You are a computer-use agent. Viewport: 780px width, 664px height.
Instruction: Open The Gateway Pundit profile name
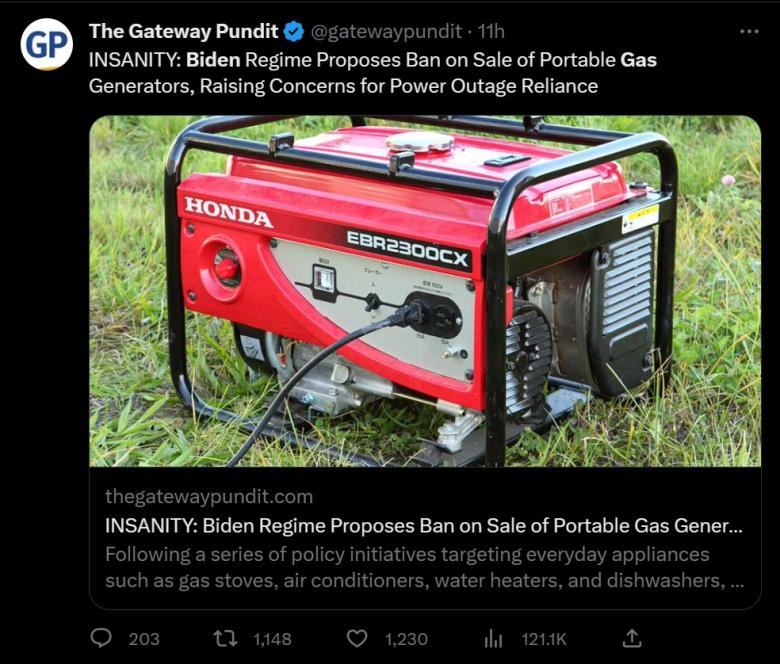point(184,31)
